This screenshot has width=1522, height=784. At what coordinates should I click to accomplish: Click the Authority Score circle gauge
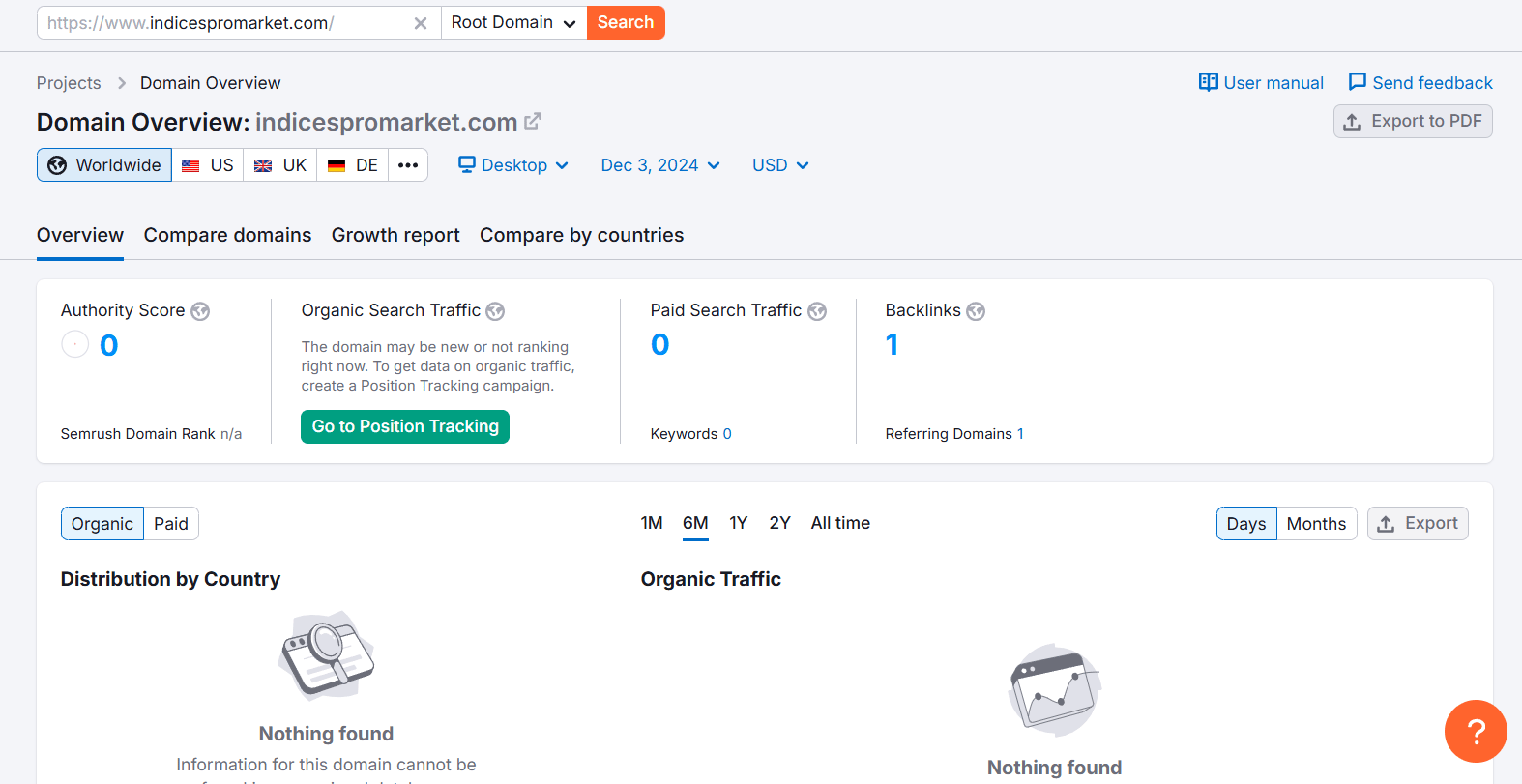pos(75,344)
